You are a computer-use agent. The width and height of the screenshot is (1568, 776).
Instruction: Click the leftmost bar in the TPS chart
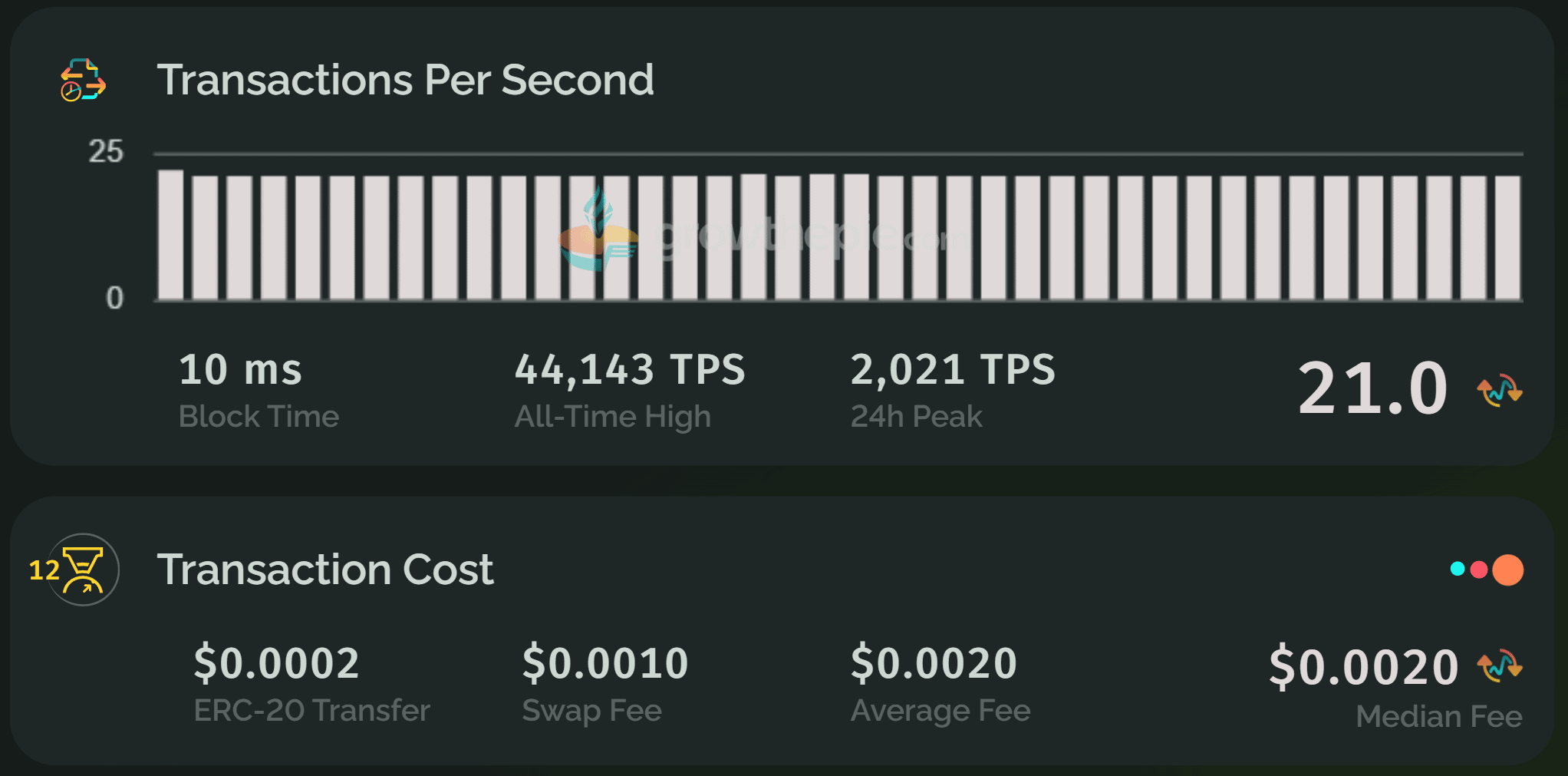point(171,234)
